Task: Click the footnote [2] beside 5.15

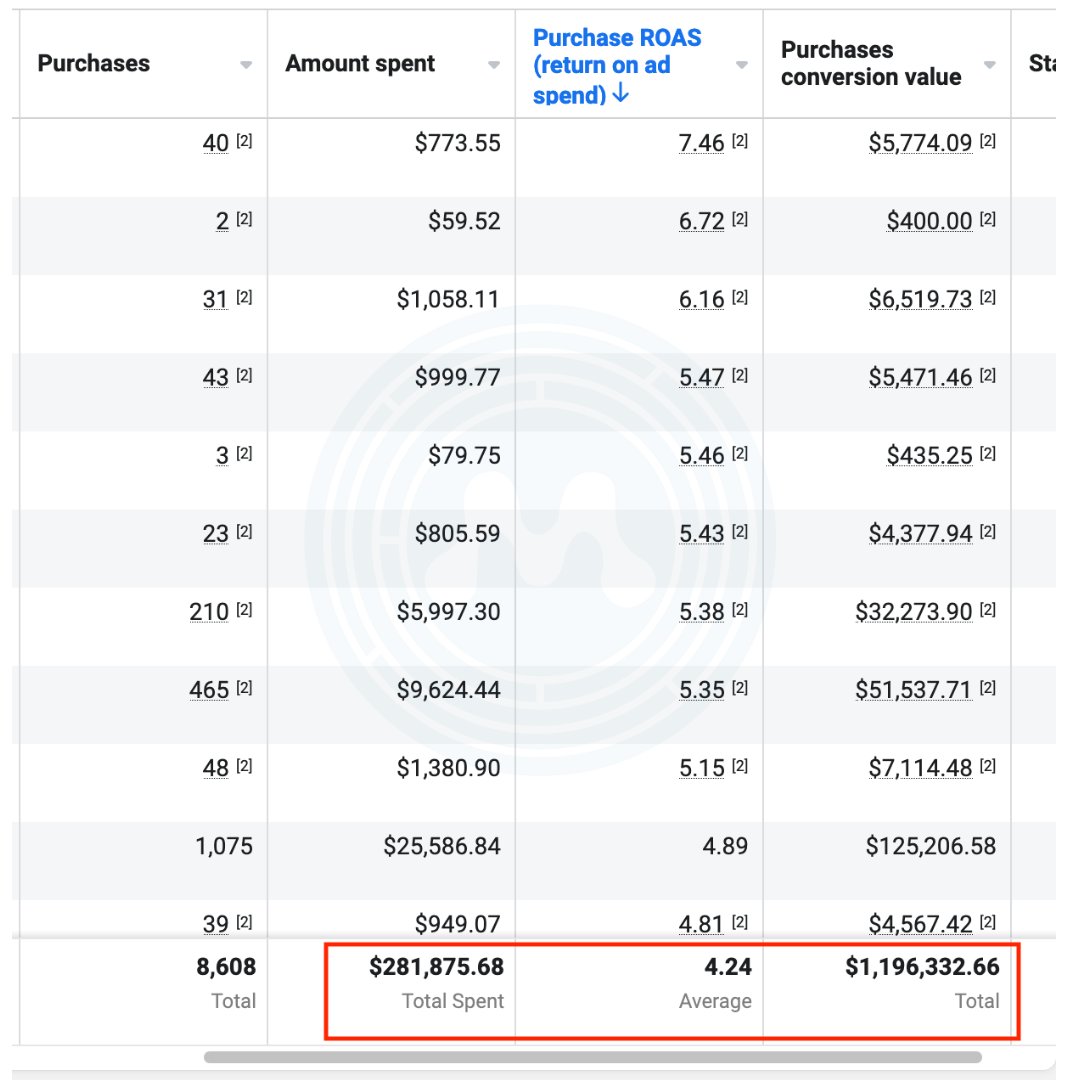Action: pos(740,766)
